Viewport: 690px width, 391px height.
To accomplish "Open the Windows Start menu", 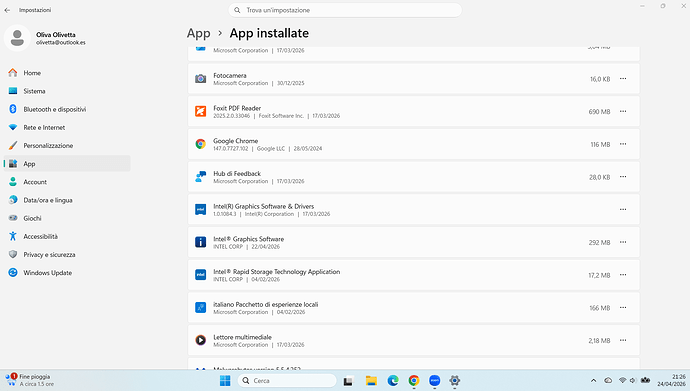I will pyautogui.click(x=225, y=380).
